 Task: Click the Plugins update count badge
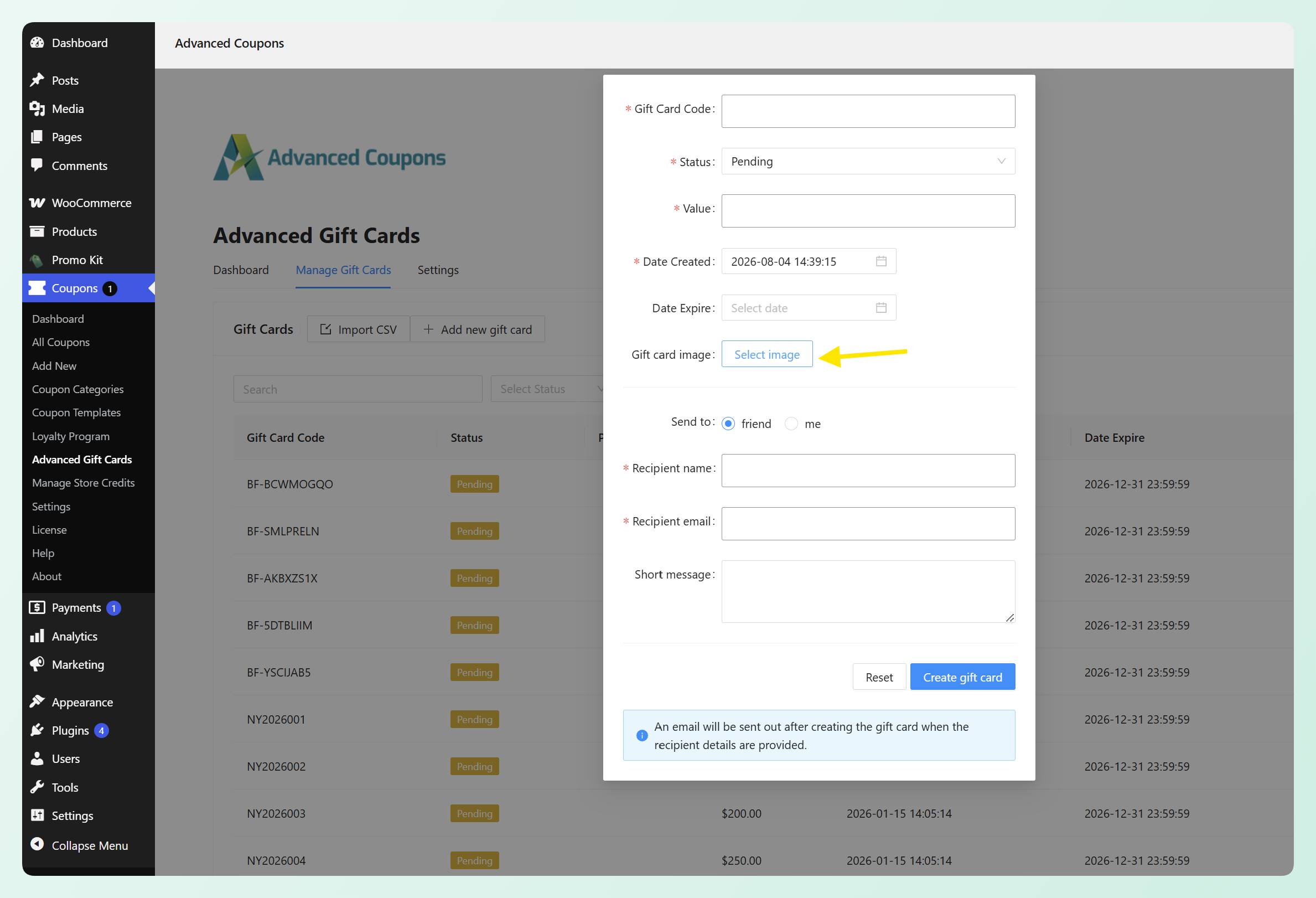101,730
